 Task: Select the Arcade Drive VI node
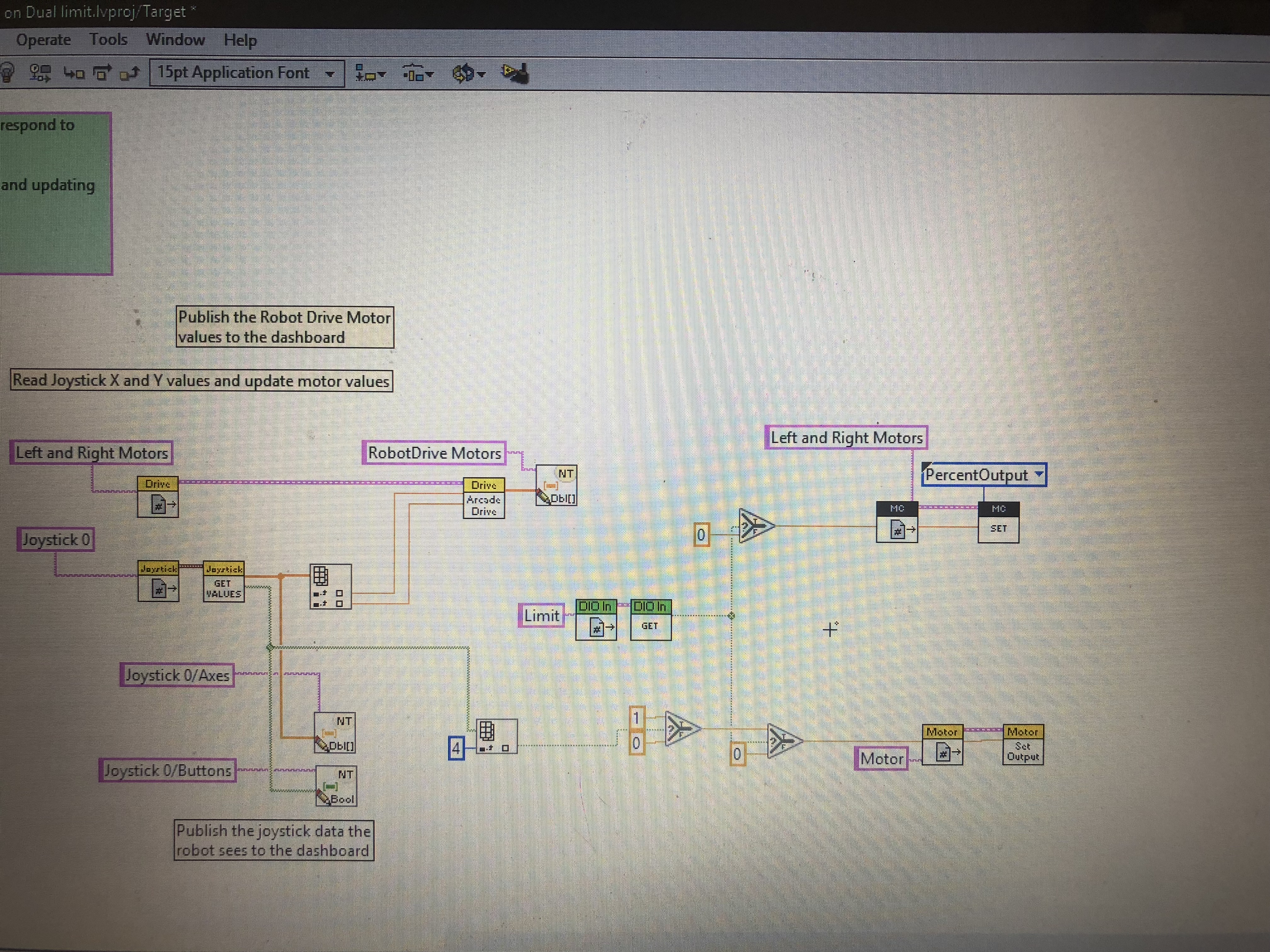[x=484, y=498]
